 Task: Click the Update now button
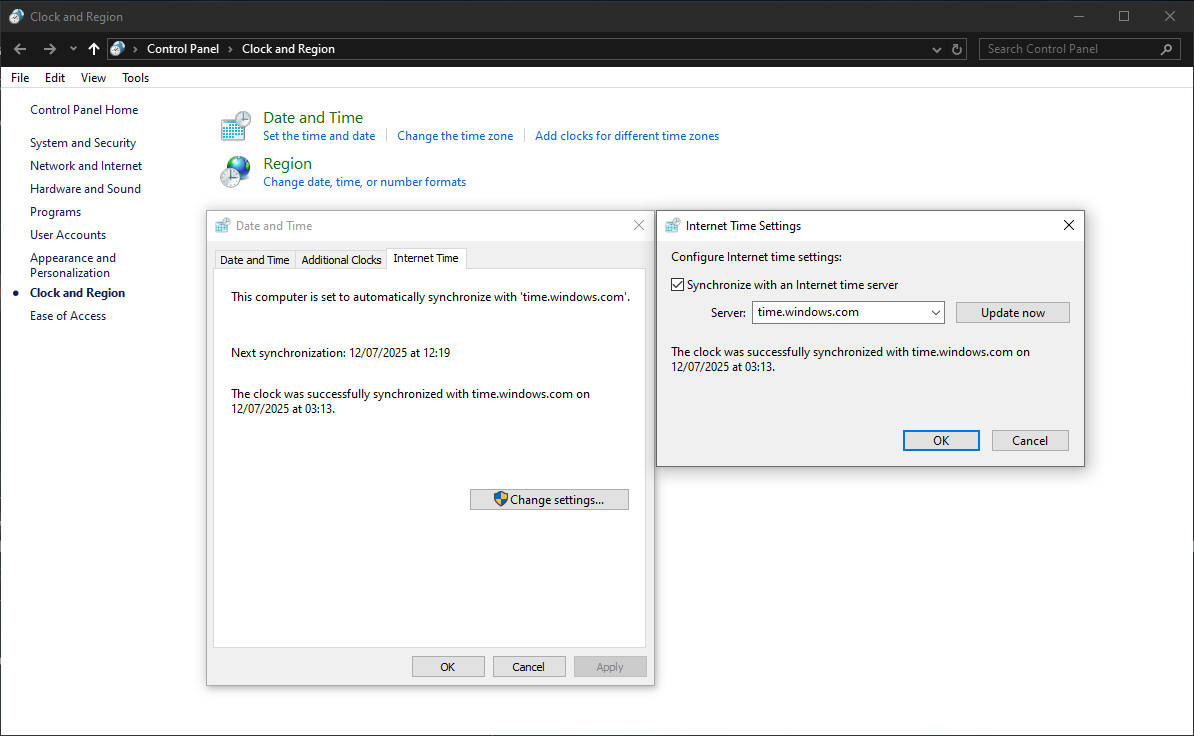pyautogui.click(x=1012, y=312)
